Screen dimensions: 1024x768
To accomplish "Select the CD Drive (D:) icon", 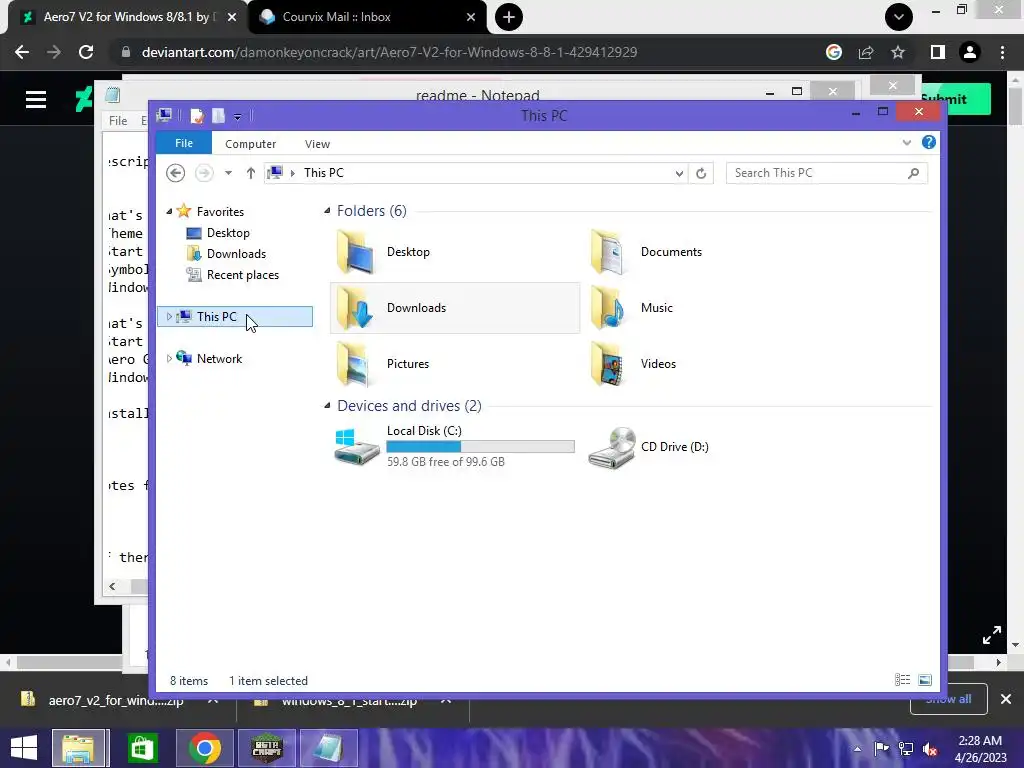I will coord(611,447).
